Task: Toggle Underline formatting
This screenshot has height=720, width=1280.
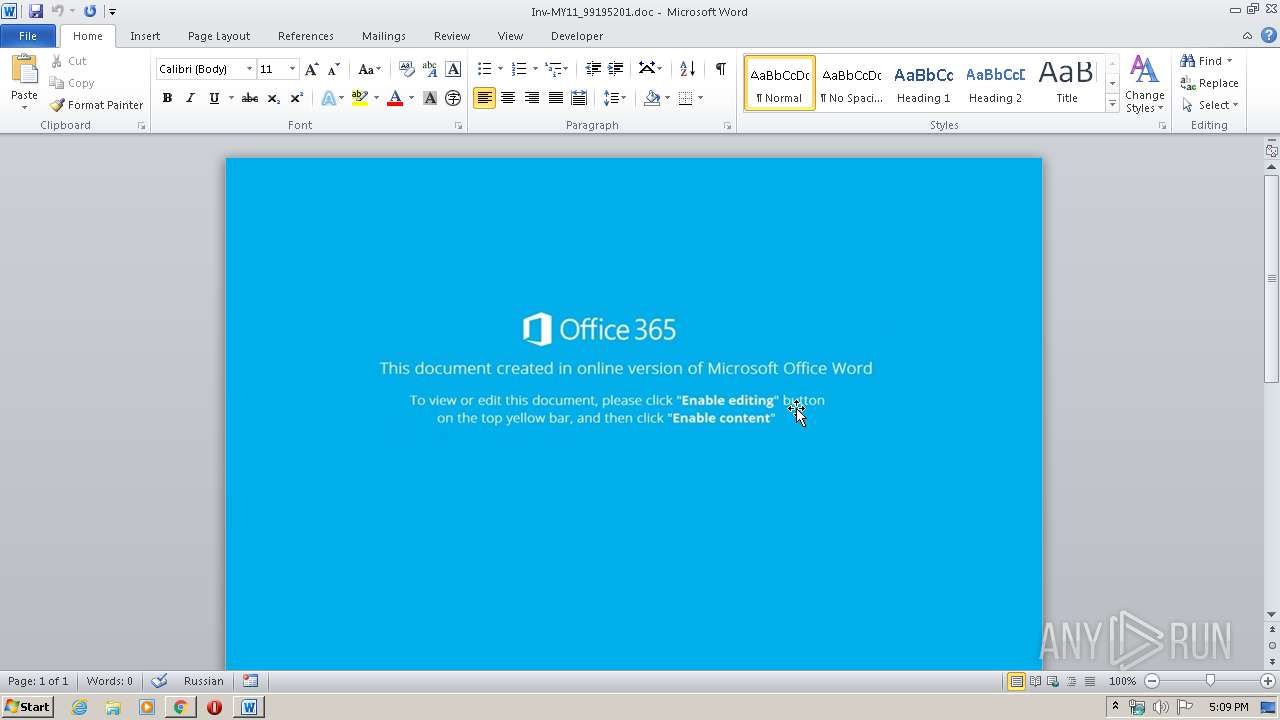Action: coord(214,98)
